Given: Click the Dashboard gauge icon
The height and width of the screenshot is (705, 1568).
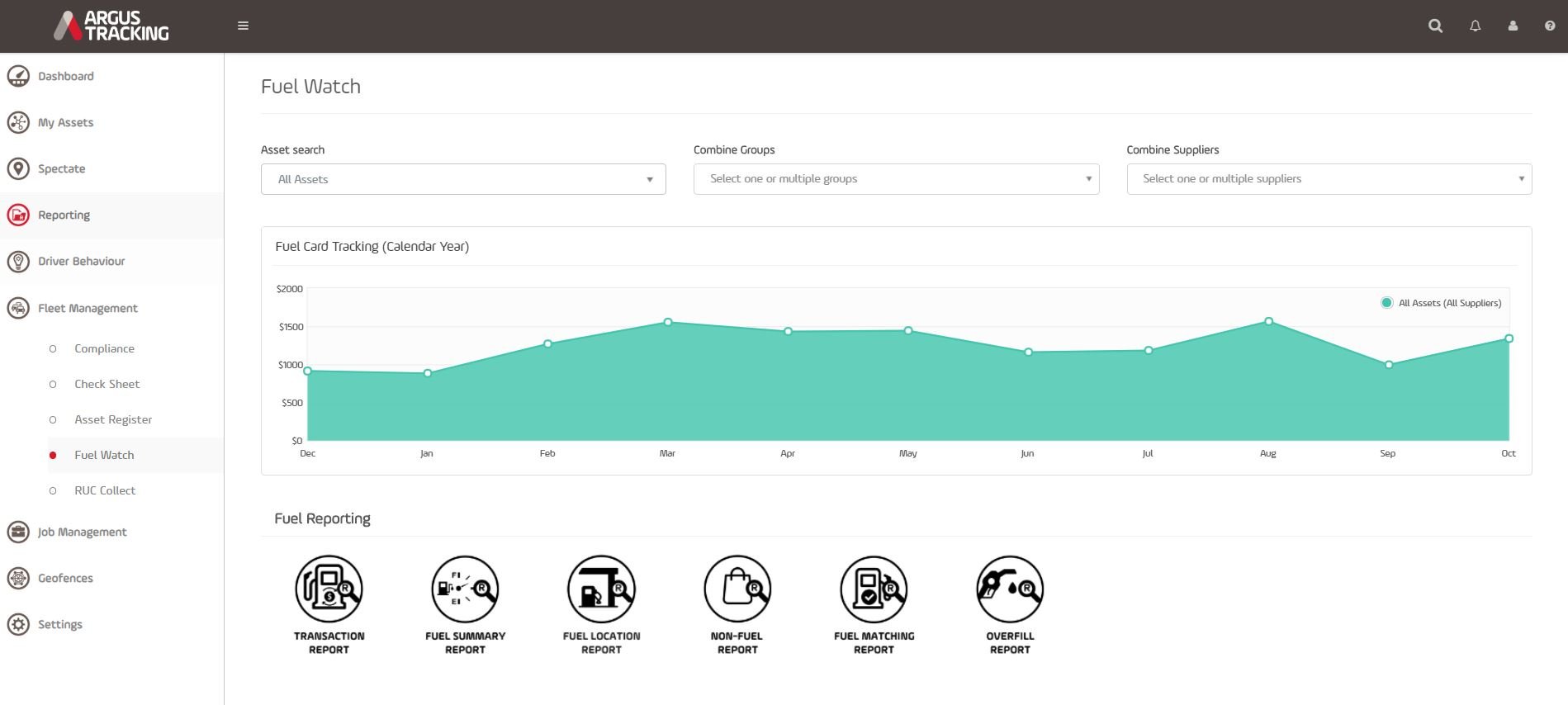Looking at the screenshot, I should [18, 76].
